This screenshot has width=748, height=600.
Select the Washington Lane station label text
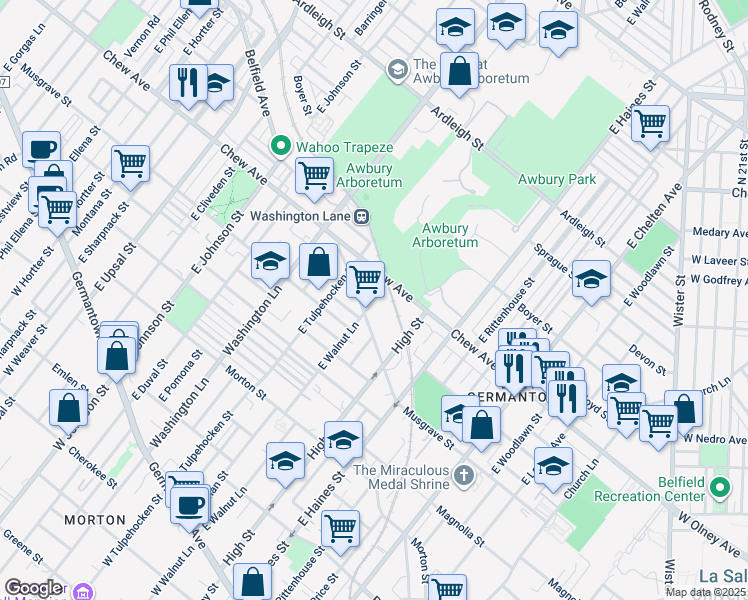pos(301,217)
